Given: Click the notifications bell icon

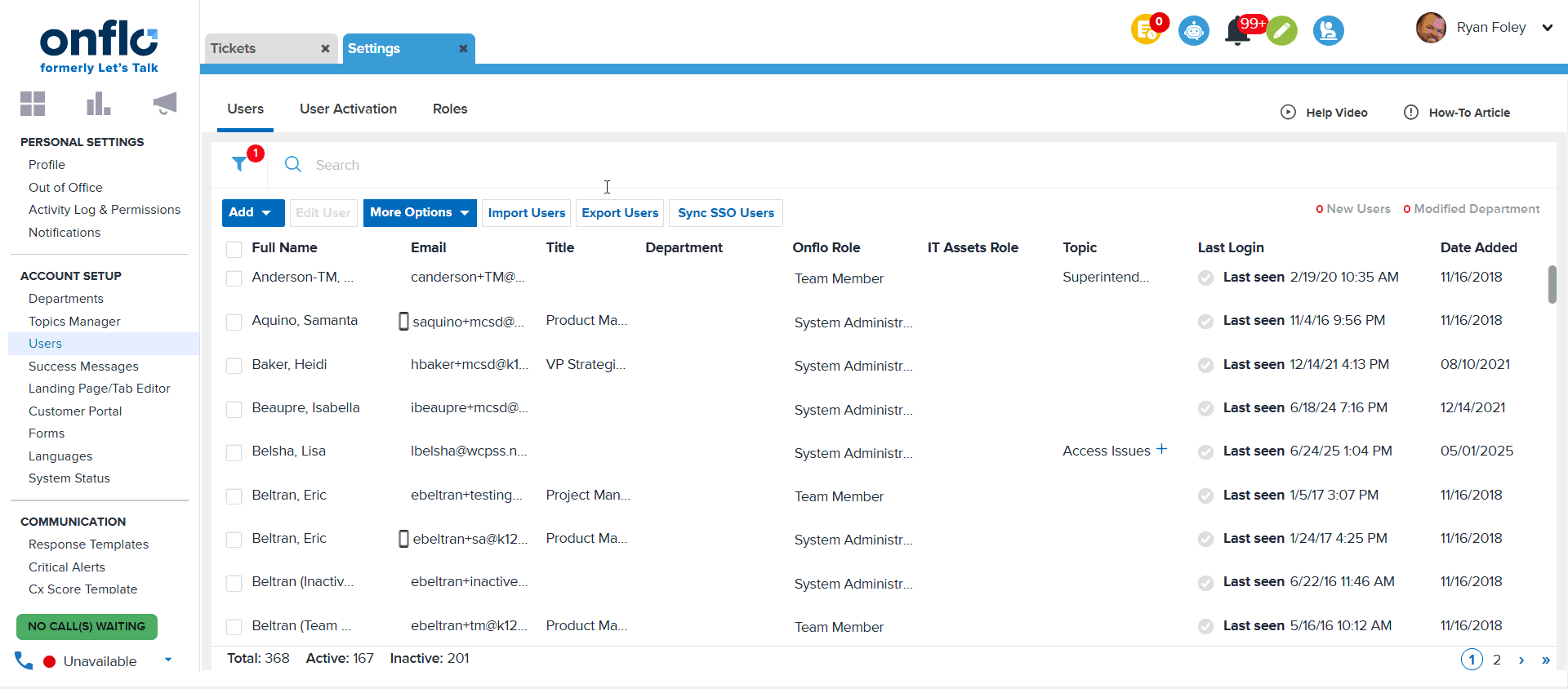Looking at the screenshot, I should click(1237, 31).
